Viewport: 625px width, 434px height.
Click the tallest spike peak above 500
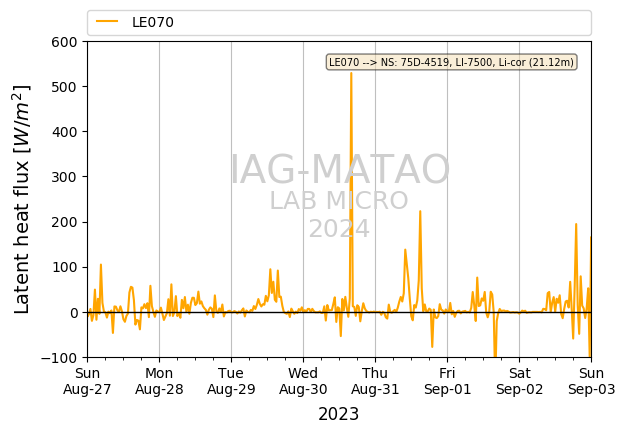pos(351,73)
